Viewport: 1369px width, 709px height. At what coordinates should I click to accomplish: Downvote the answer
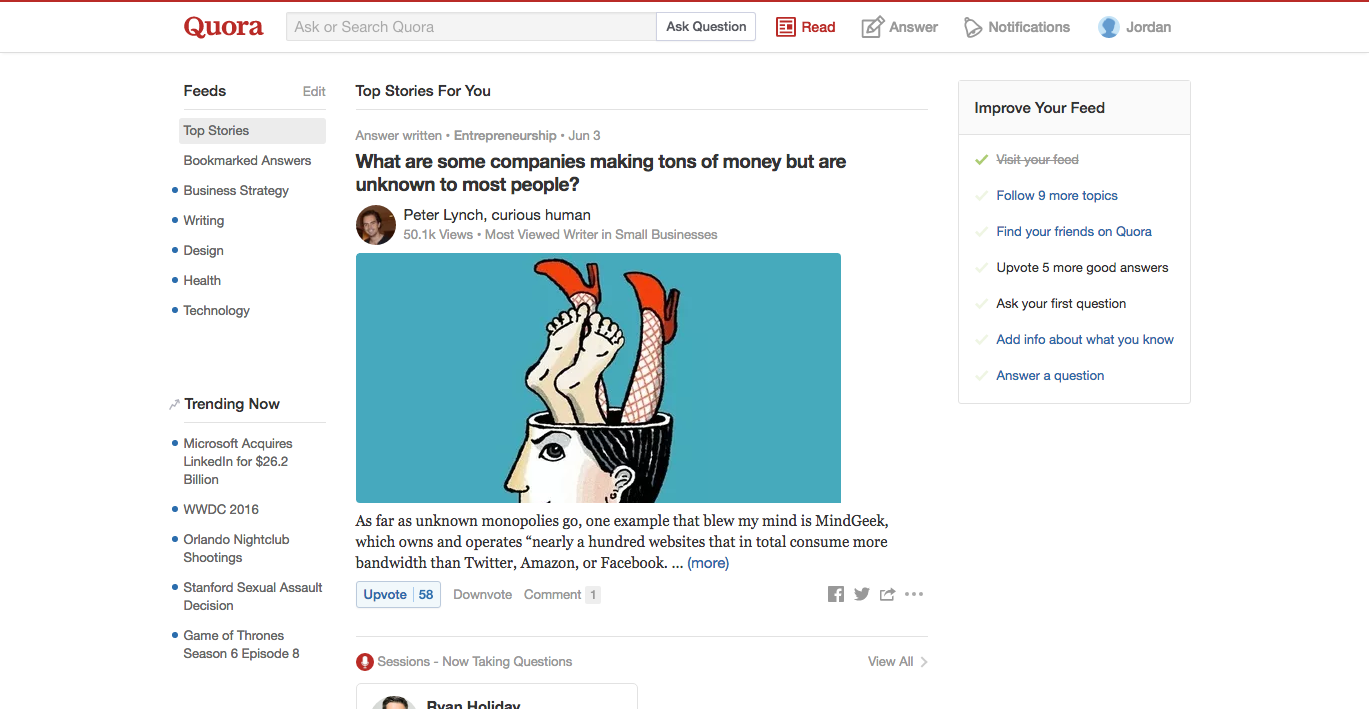point(482,595)
